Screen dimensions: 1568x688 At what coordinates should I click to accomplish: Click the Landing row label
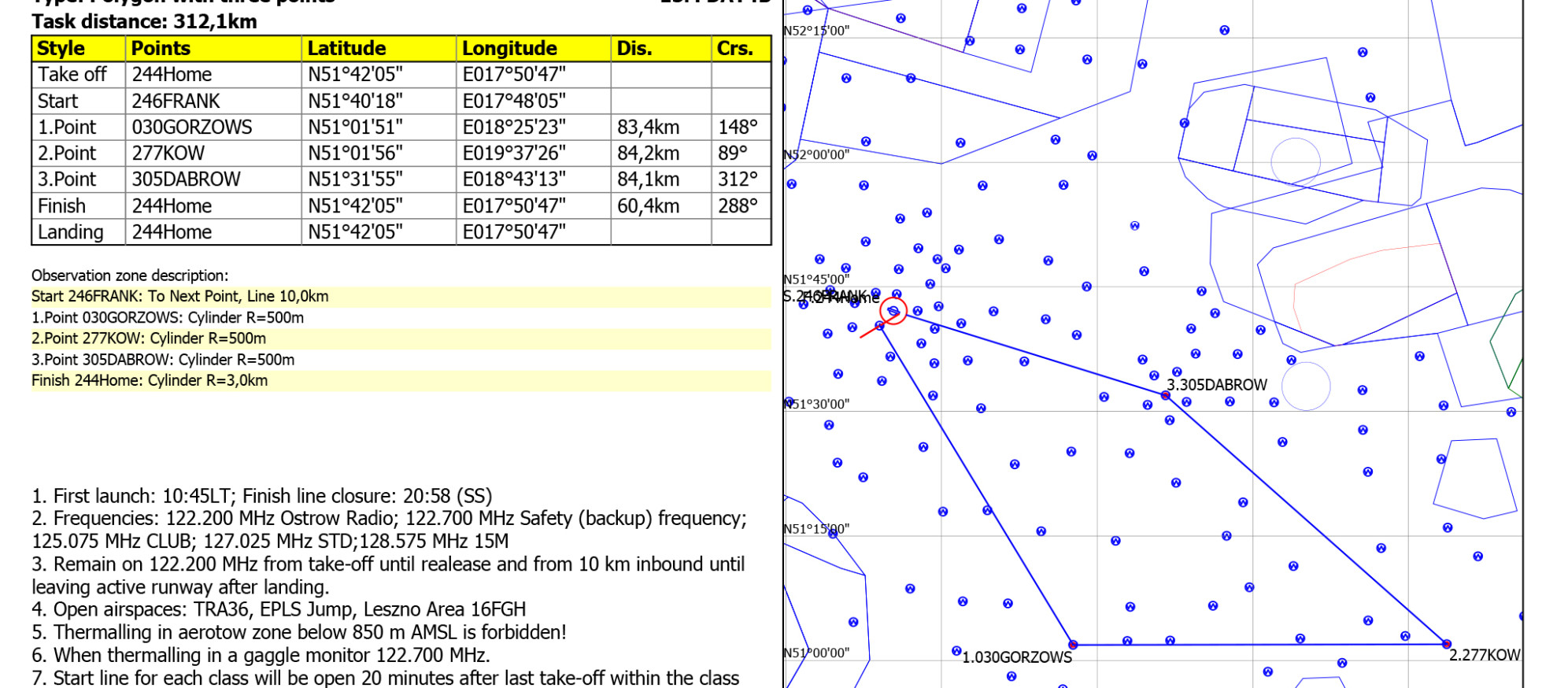click(x=71, y=232)
